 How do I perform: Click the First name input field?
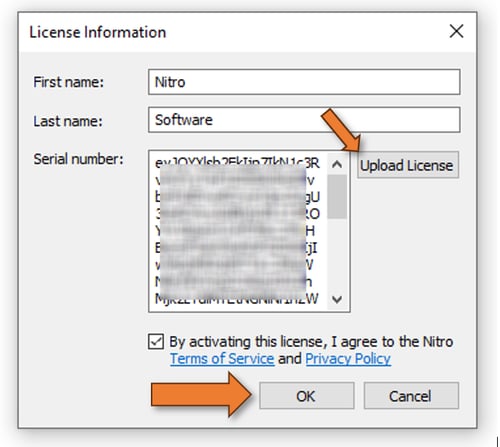(x=304, y=82)
